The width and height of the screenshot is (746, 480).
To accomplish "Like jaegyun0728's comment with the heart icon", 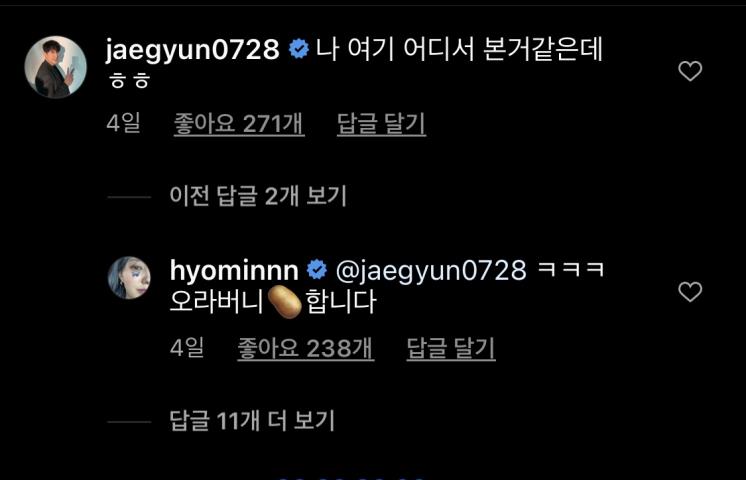I will pyautogui.click(x=690, y=71).
